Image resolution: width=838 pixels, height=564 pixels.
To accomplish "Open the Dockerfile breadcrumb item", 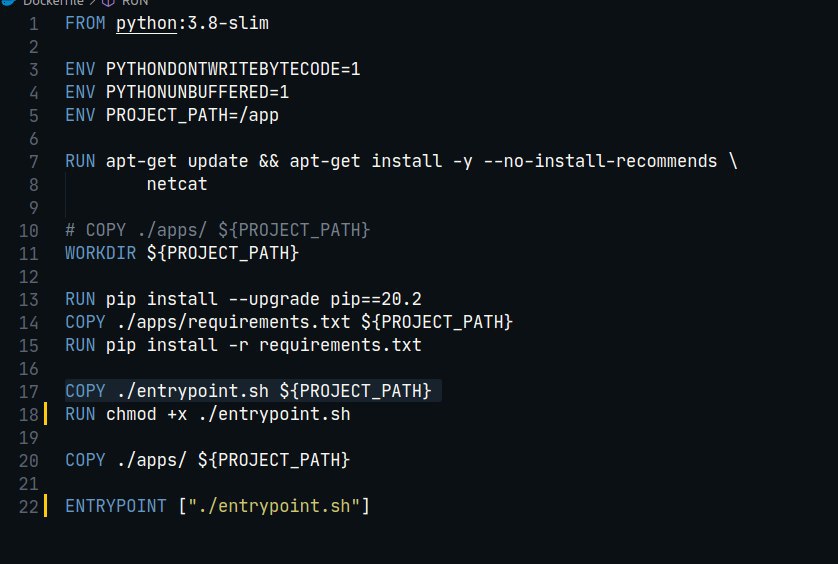I will click(53, 2).
